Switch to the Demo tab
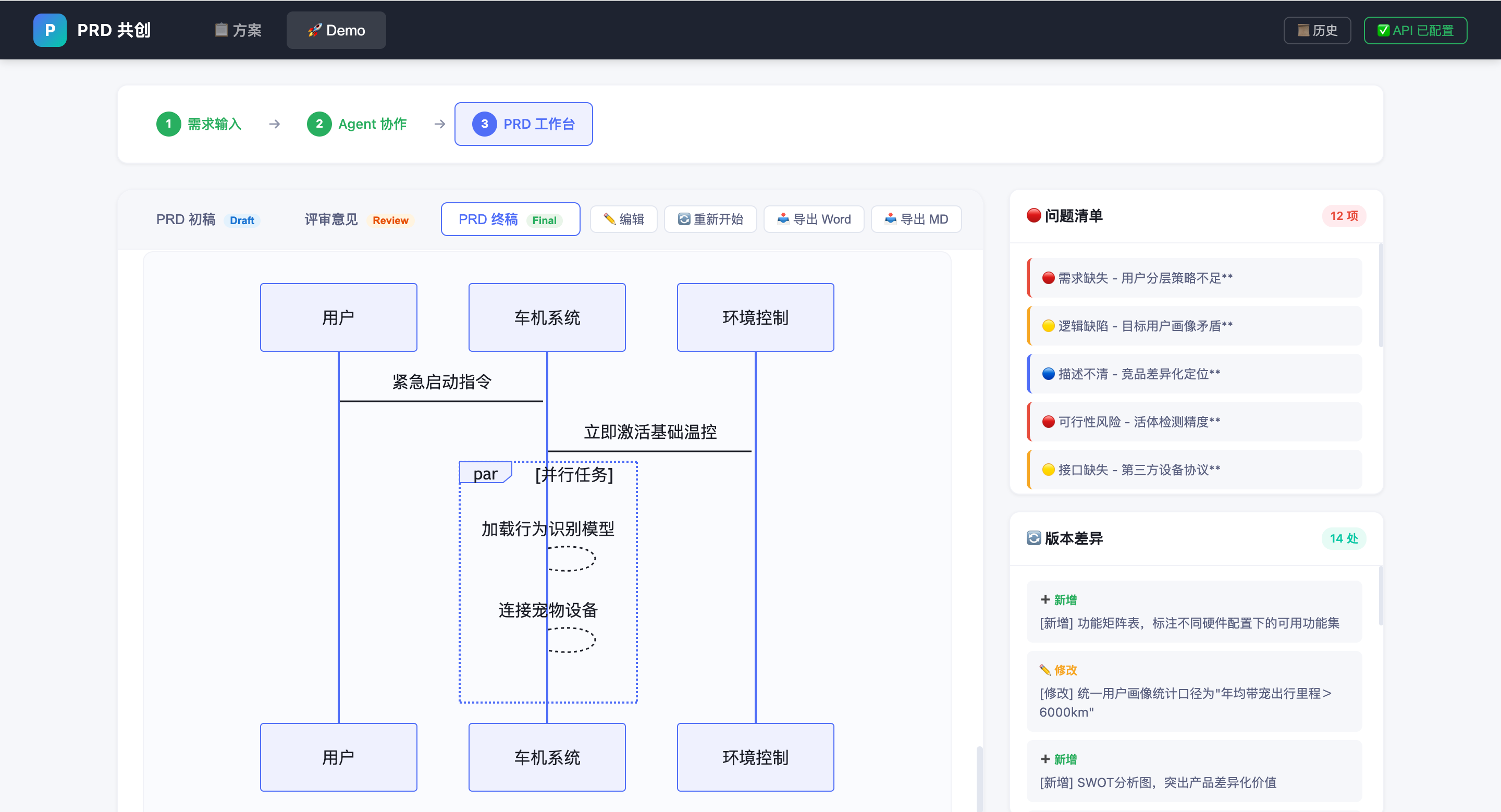 click(x=336, y=30)
